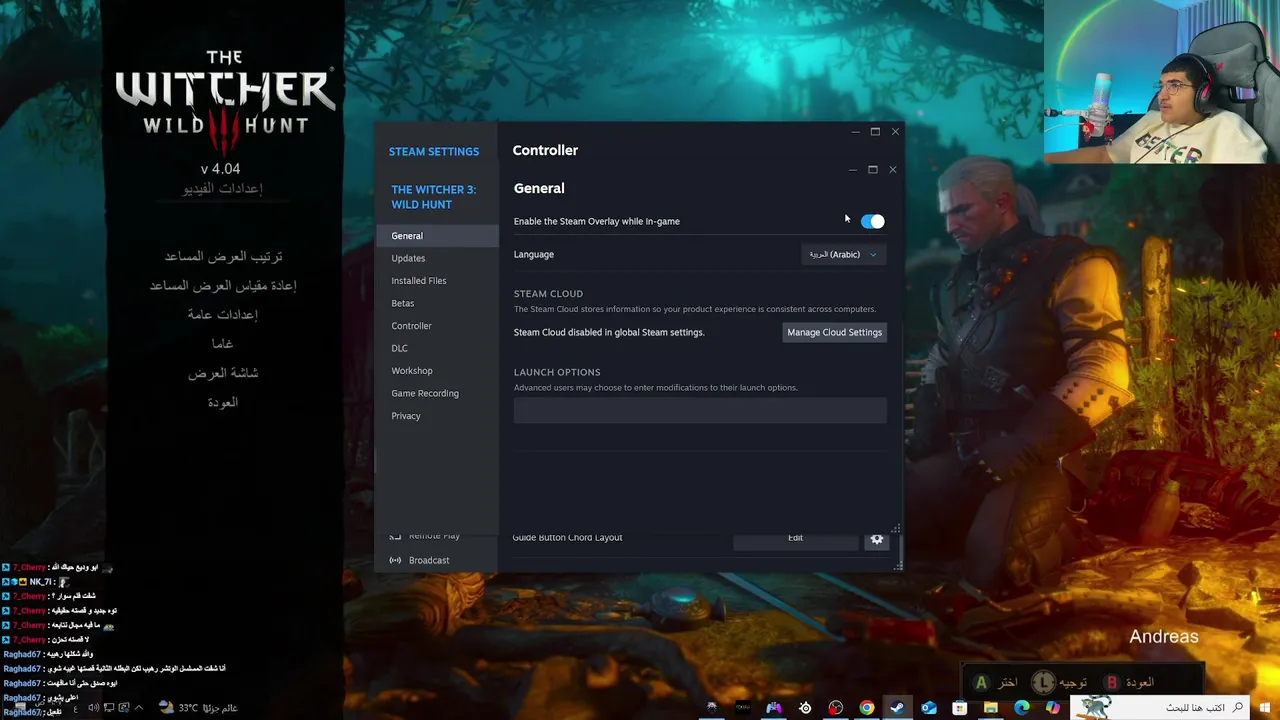Select Remote Play in Steam Settings sidebar

click(x=434, y=536)
